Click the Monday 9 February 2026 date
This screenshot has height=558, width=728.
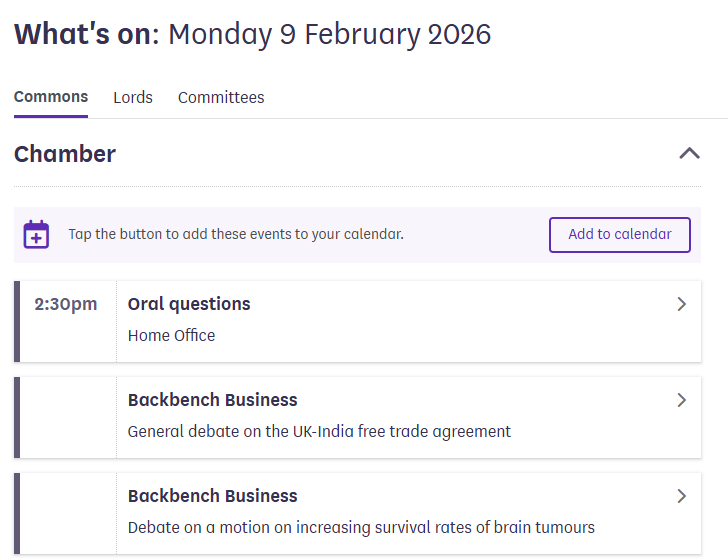pos(330,34)
